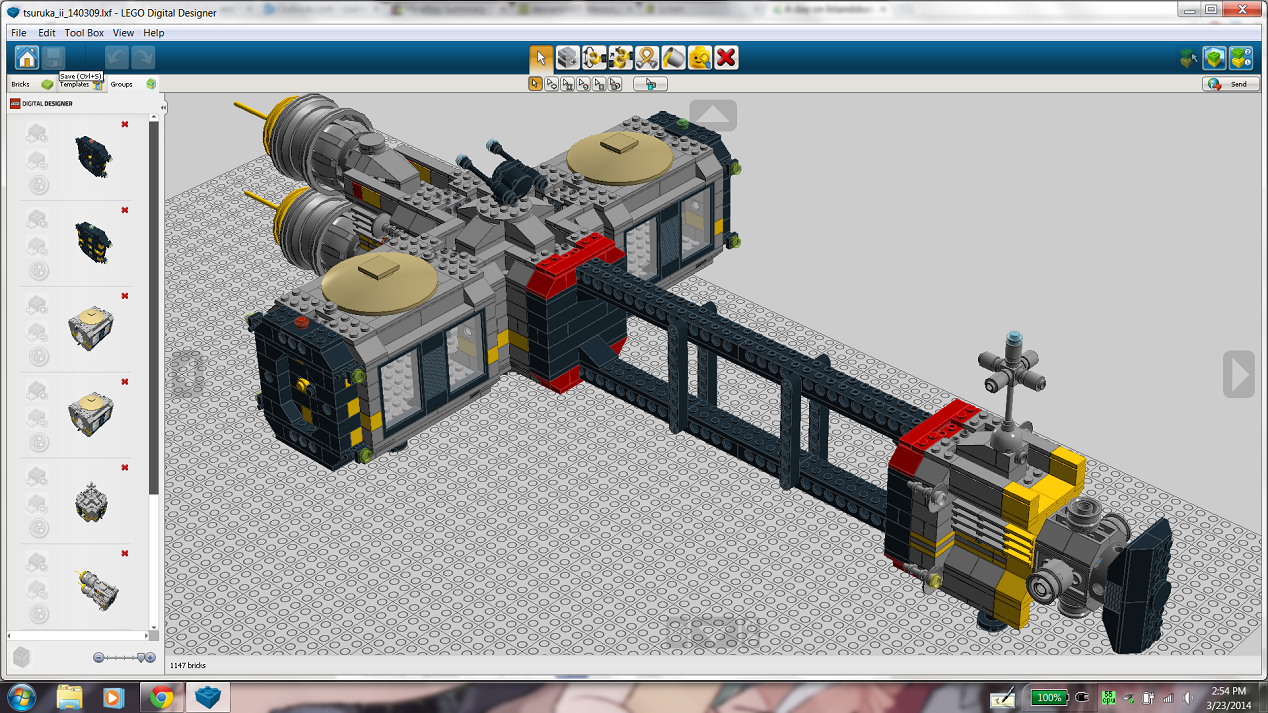Switch to Building Guide mode icon
Screen dimensions: 1268x713
pos(1240,58)
